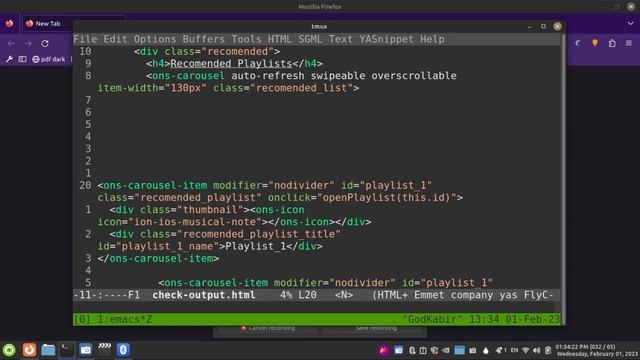The width and height of the screenshot is (640, 360).
Task: Click the volume speaker tray icon
Action: pyautogui.click(x=536, y=351)
